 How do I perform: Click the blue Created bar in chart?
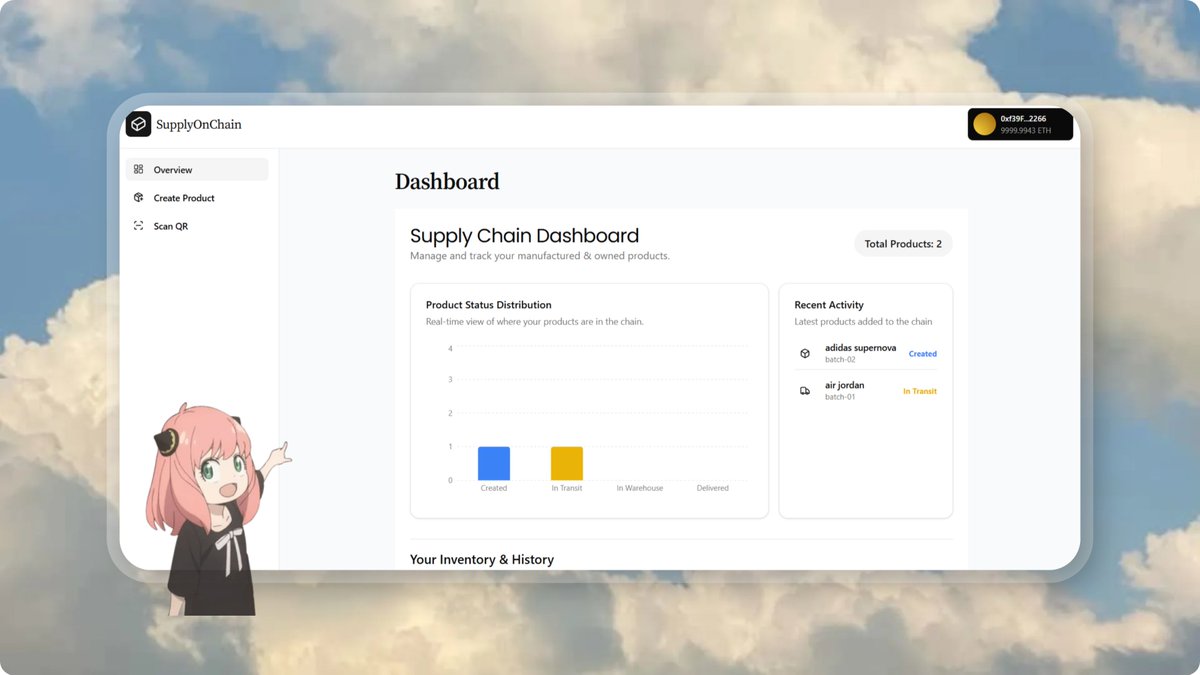pos(494,463)
